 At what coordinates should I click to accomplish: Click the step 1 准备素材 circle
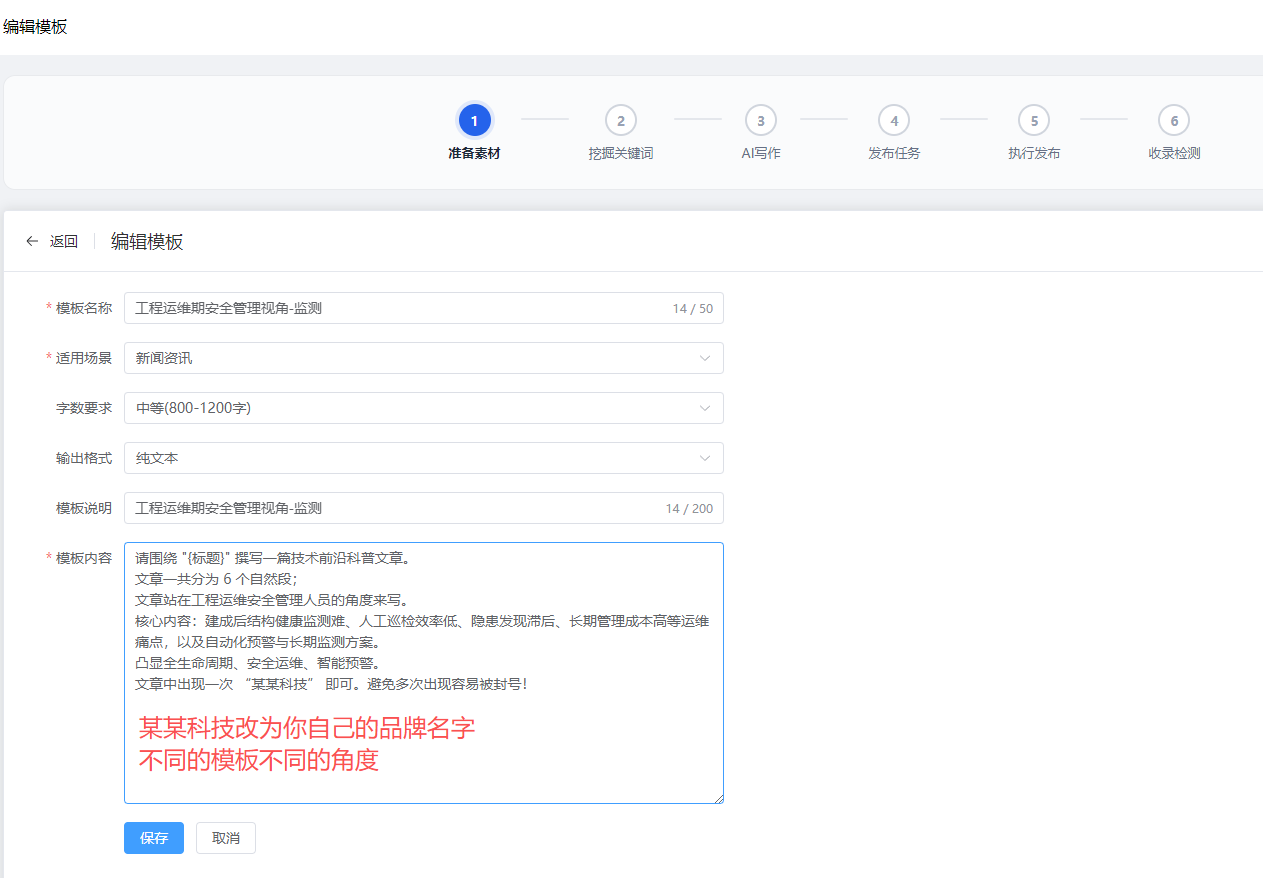[474, 119]
